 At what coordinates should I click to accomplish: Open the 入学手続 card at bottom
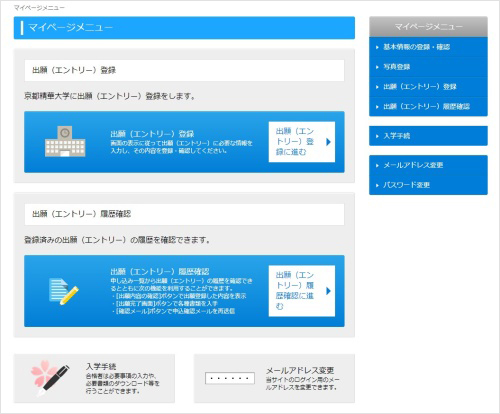pos(94,379)
